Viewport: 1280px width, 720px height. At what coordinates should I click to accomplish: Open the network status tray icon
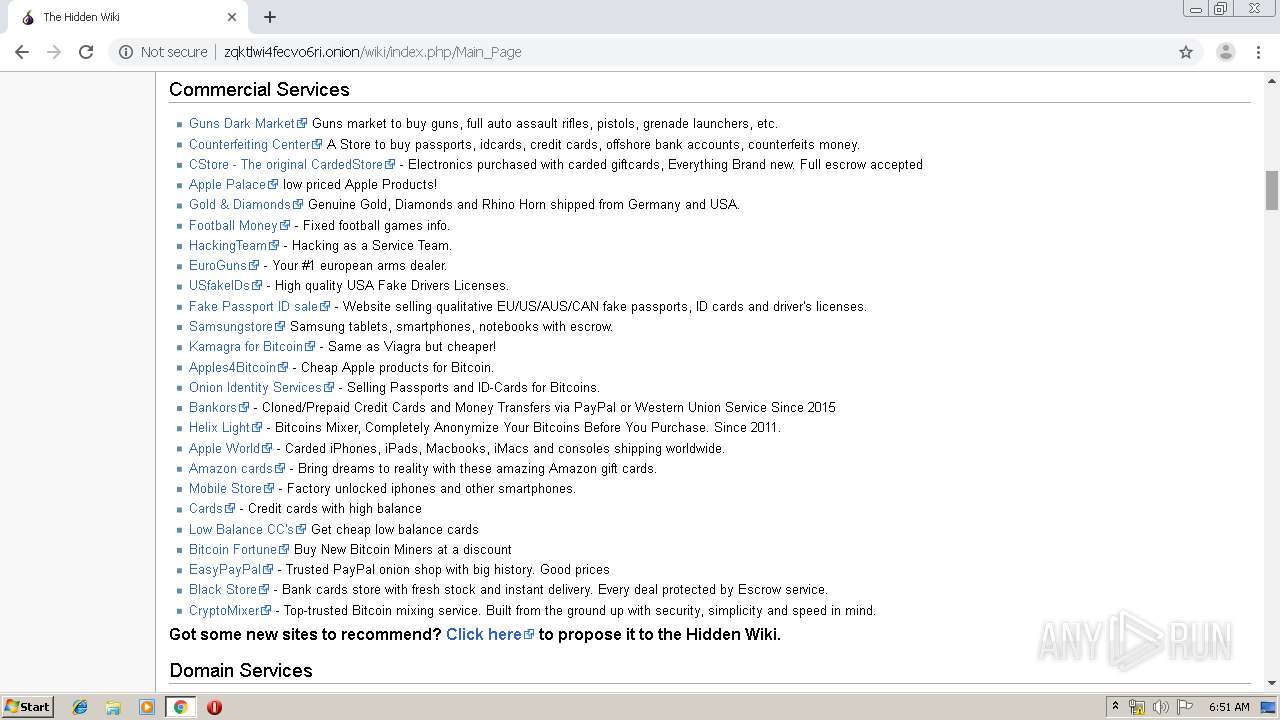pos(1137,707)
